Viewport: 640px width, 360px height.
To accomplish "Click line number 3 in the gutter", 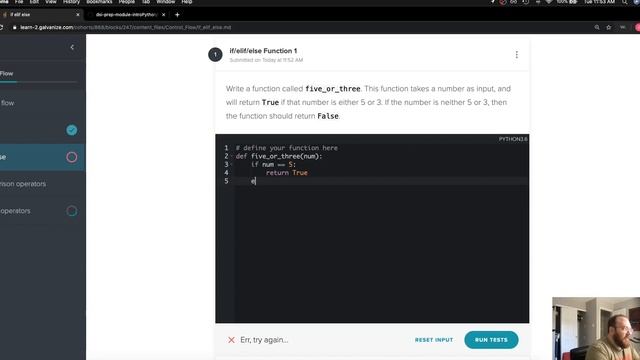I will (227, 164).
